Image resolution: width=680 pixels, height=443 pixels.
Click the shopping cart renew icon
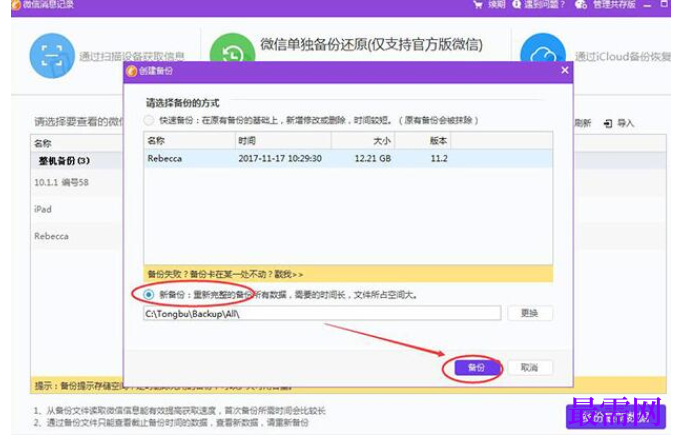point(478,5)
